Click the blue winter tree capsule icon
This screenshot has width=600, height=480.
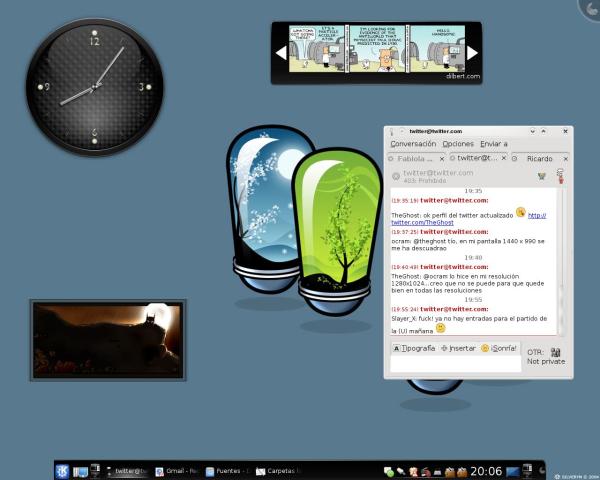[x=262, y=209]
